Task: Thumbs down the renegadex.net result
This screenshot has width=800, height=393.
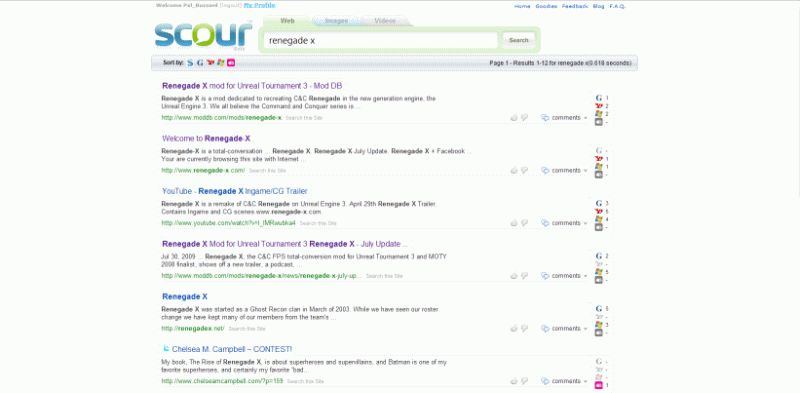Action: pos(524,329)
